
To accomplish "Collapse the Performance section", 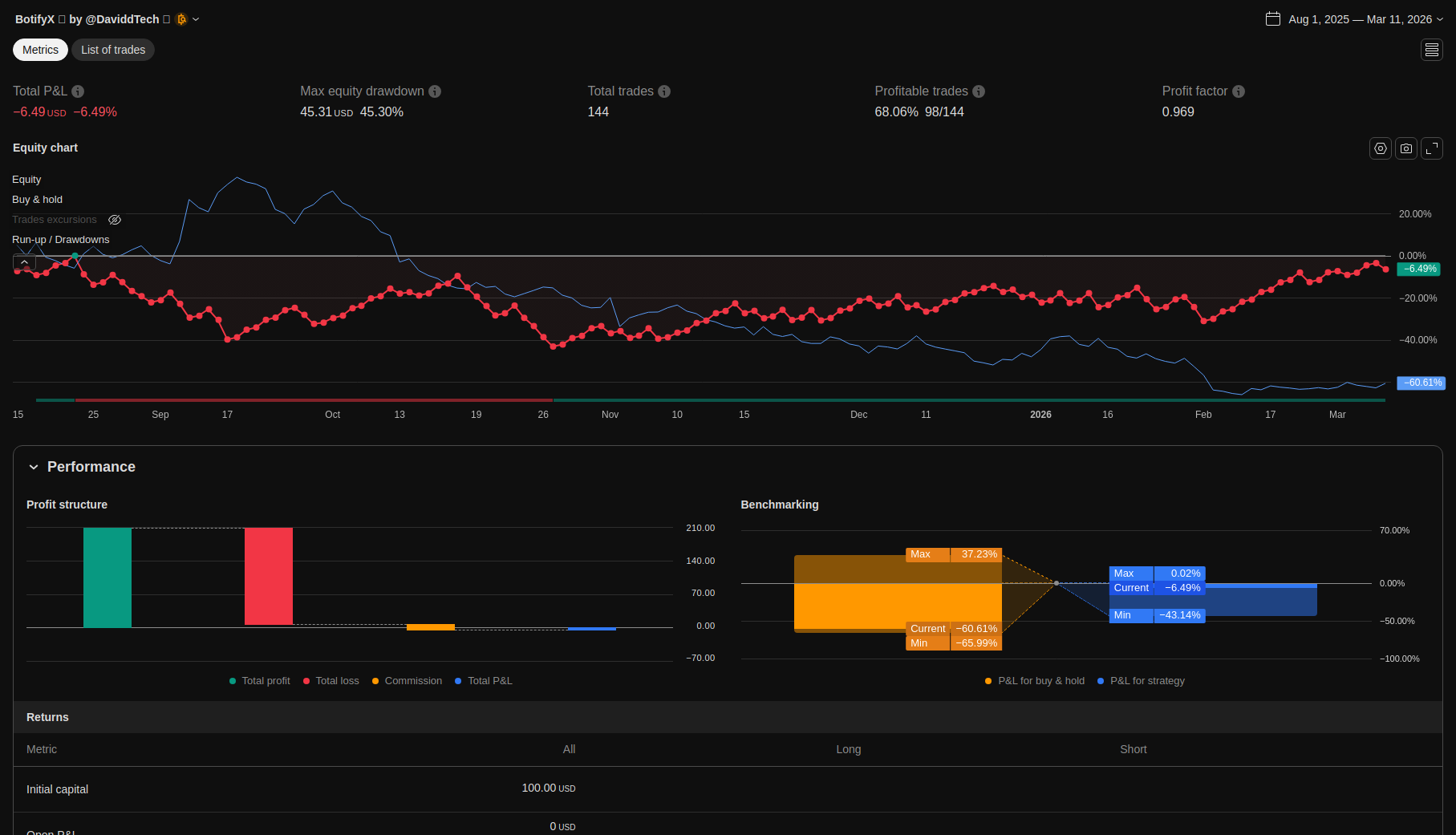I will click(x=34, y=467).
